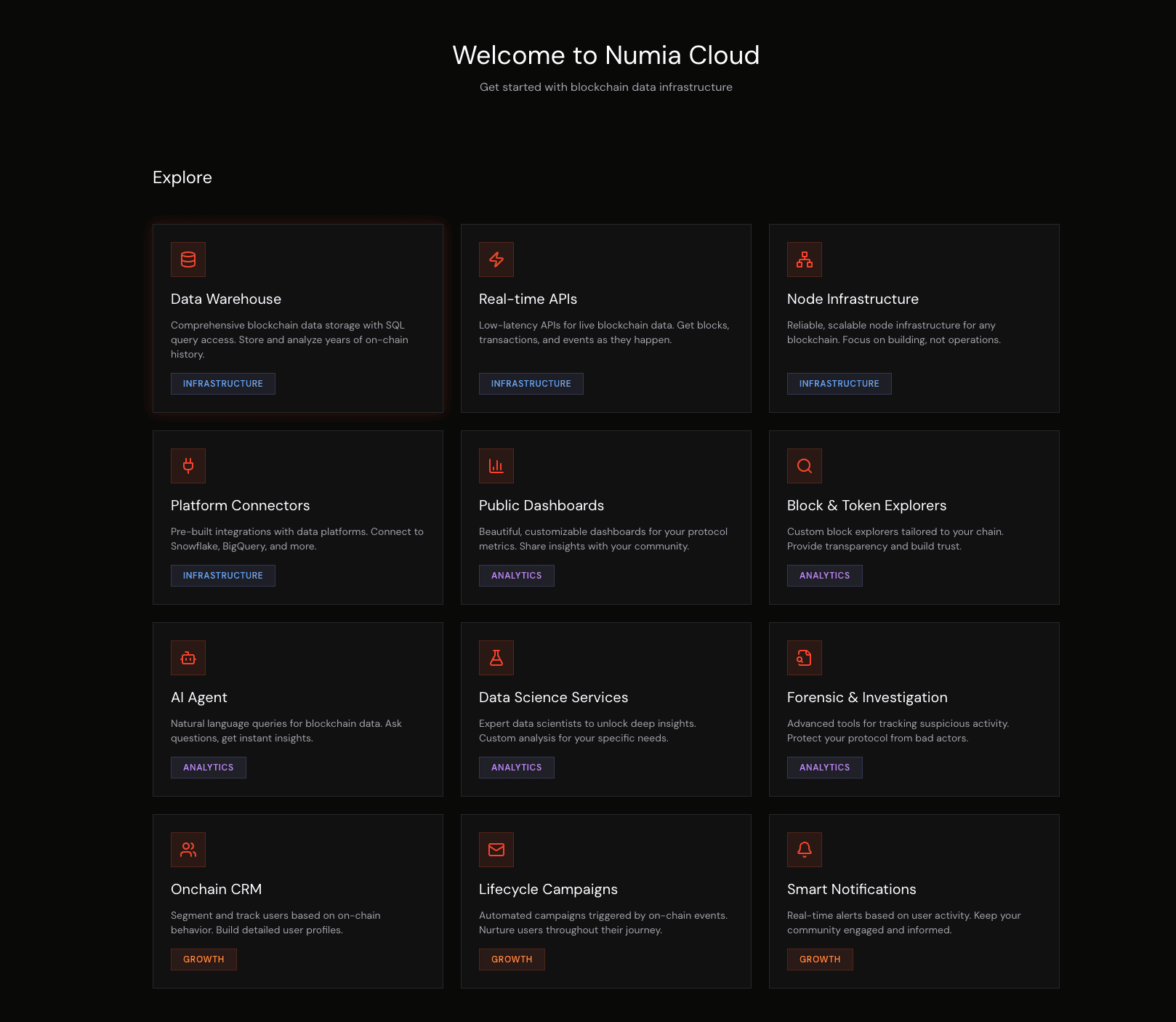Select the Analytics tag under Public Dashboards
This screenshot has height=1022, width=1176.
pyautogui.click(x=516, y=576)
